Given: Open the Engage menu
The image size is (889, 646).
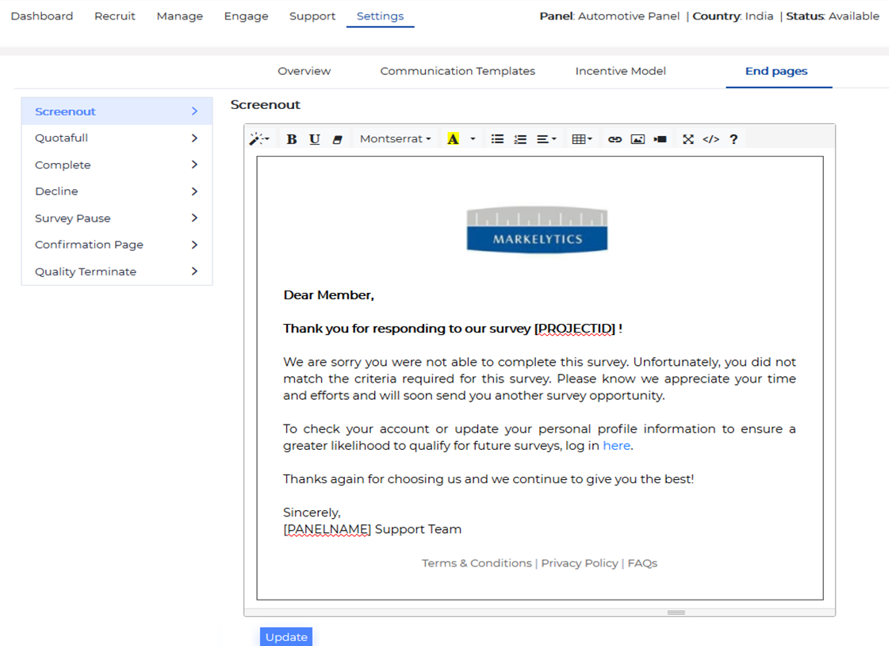Looking at the screenshot, I should [x=246, y=16].
